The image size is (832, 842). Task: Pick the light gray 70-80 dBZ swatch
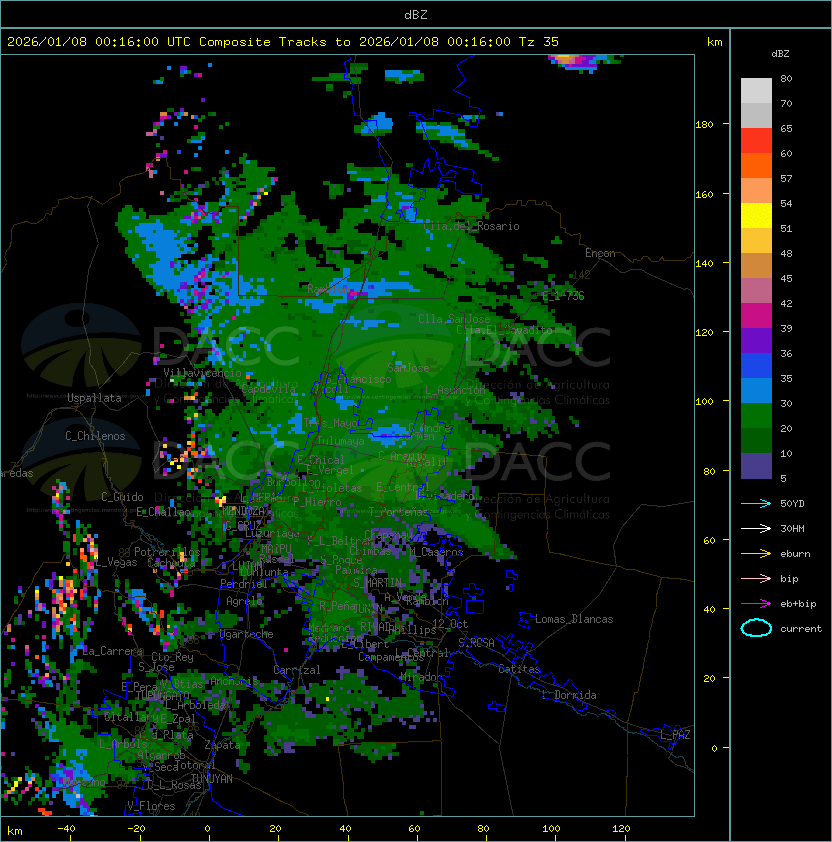(756, 91)
